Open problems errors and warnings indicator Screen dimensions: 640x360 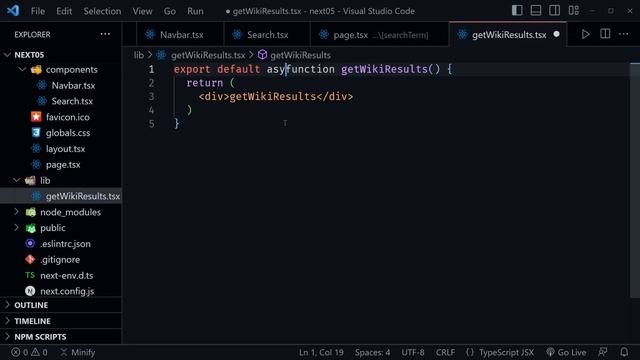(29, 352)
